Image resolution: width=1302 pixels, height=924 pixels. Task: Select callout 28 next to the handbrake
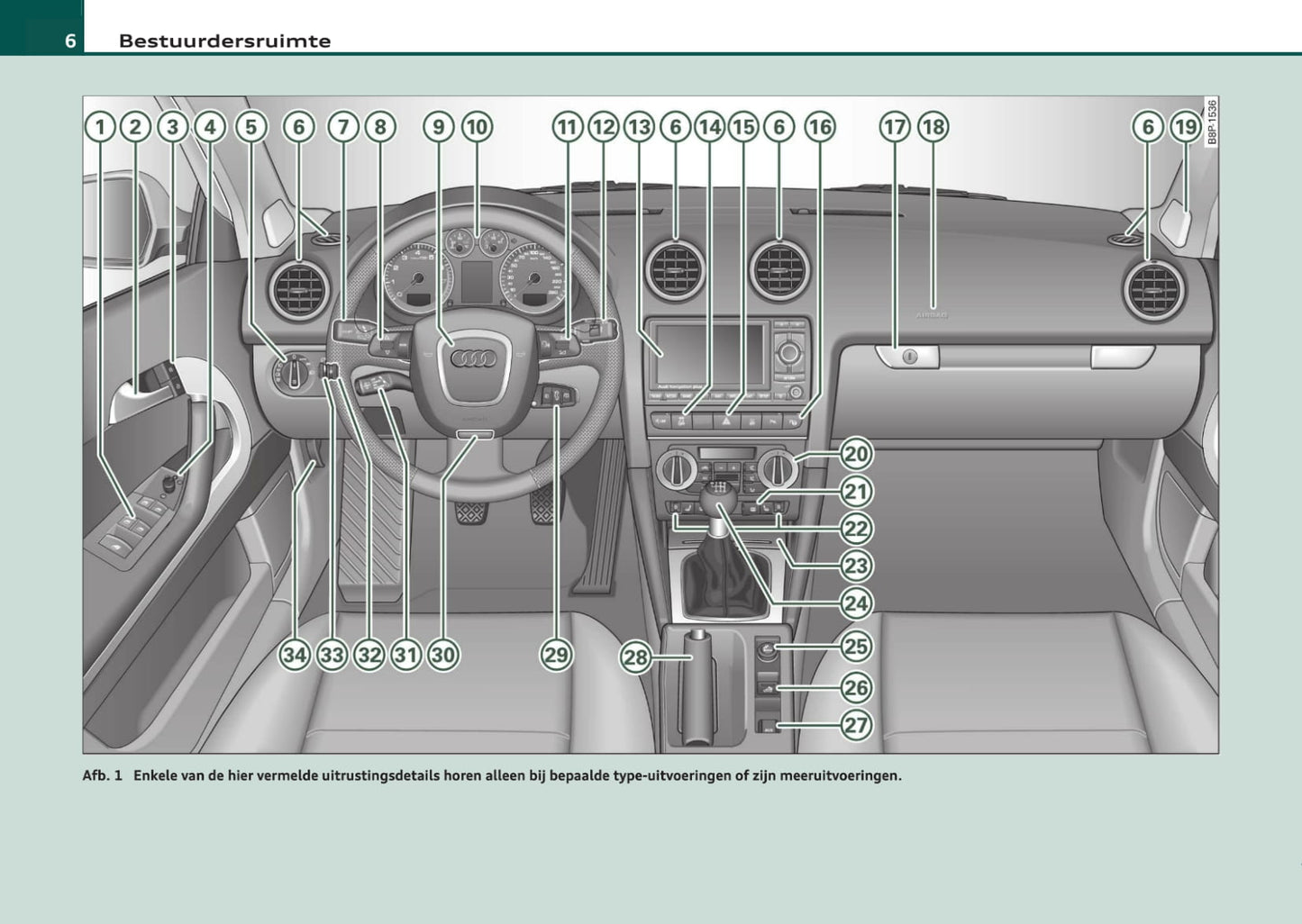coord(635,657)
